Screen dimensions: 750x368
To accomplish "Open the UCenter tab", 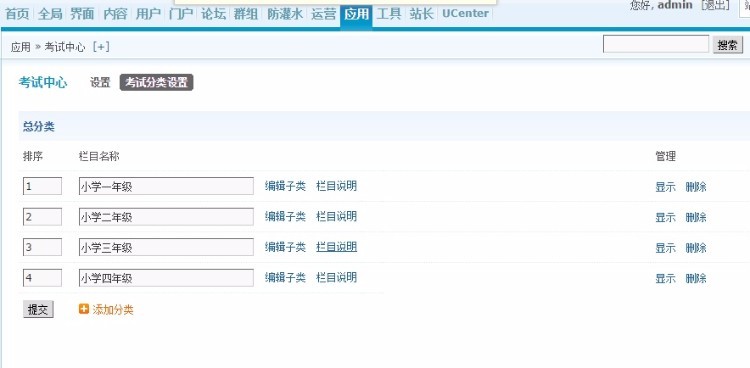I will point(465,13).
